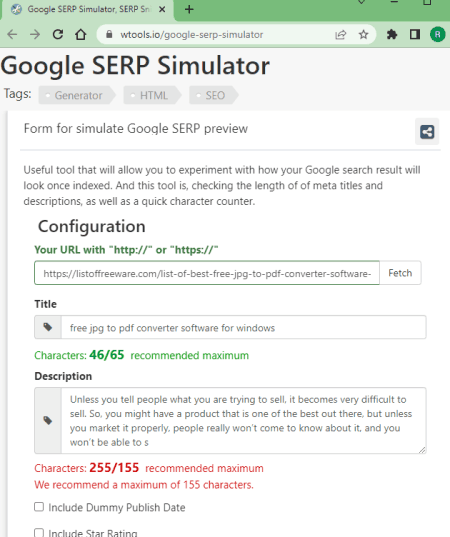
Task: Click the browser Back arrow
Action: click(12, 34)
